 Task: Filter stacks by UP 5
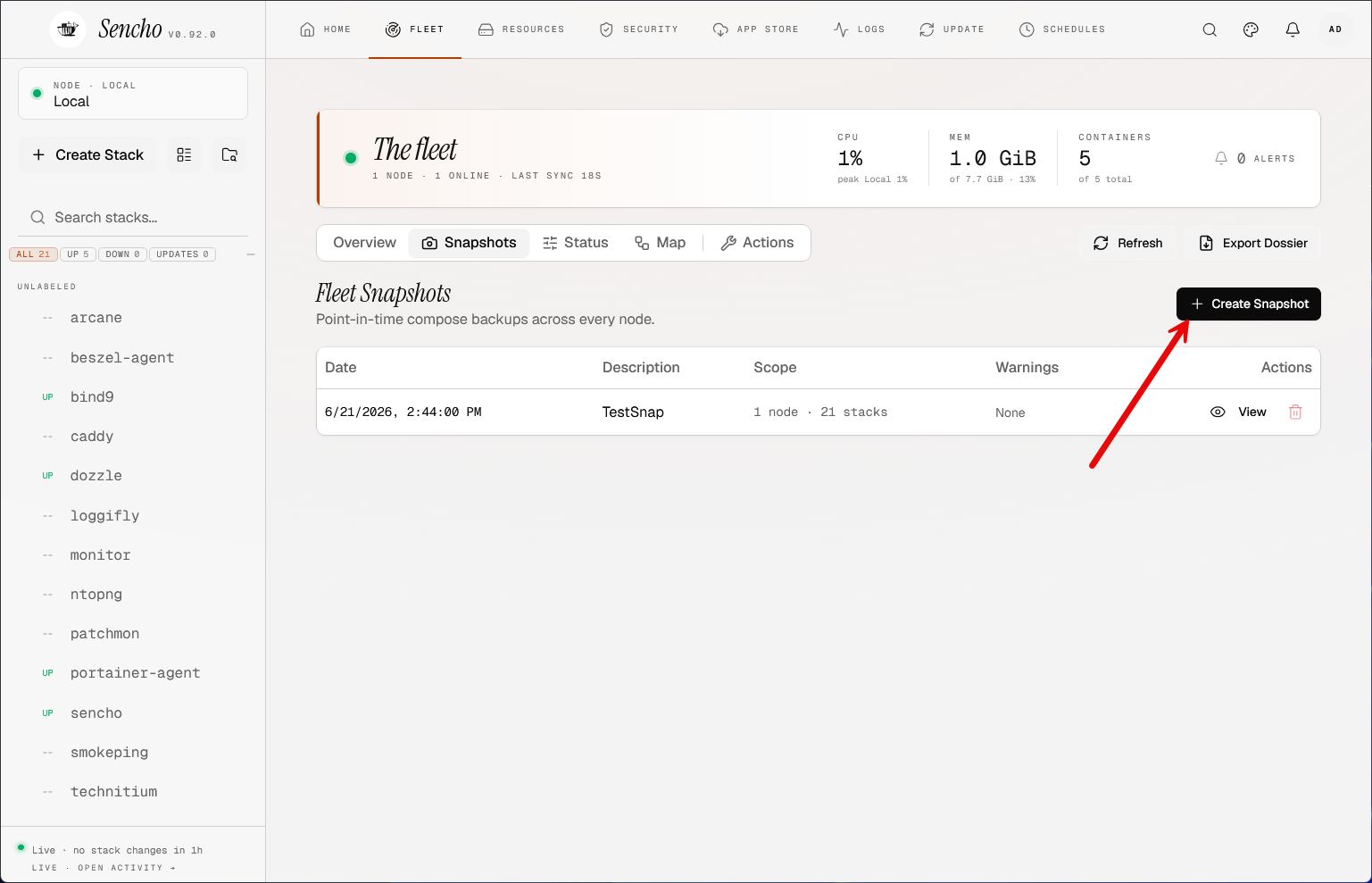[78, 254]
